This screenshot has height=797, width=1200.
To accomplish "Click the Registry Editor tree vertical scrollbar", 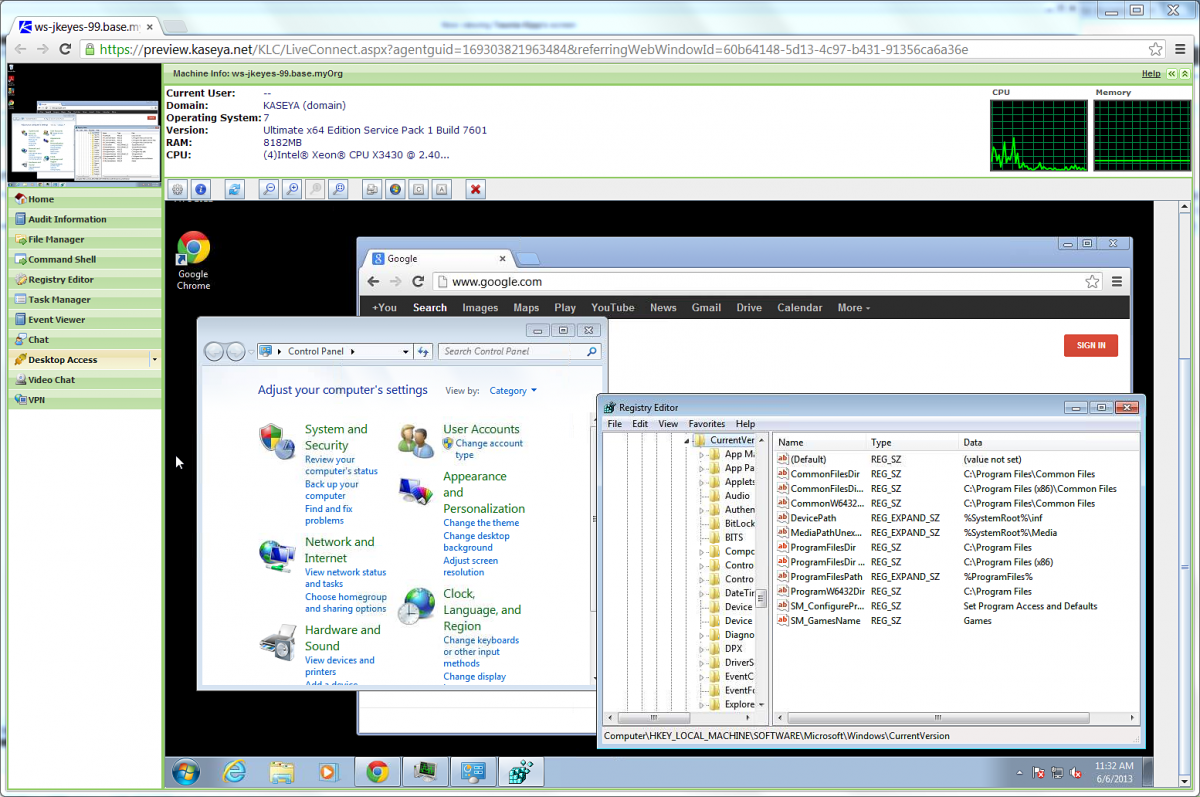I will point(761,598).
